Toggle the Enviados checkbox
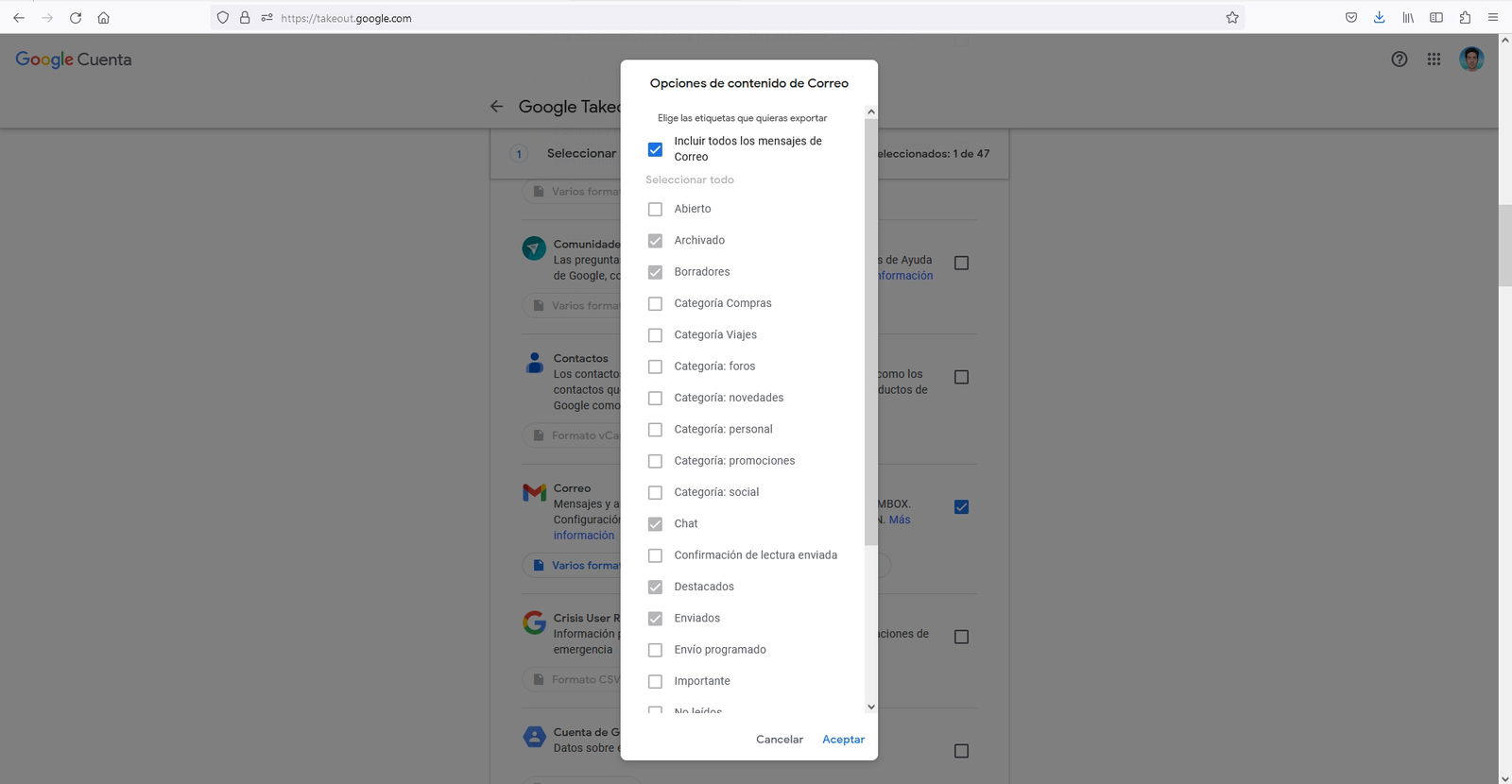 tap(655, 619)
